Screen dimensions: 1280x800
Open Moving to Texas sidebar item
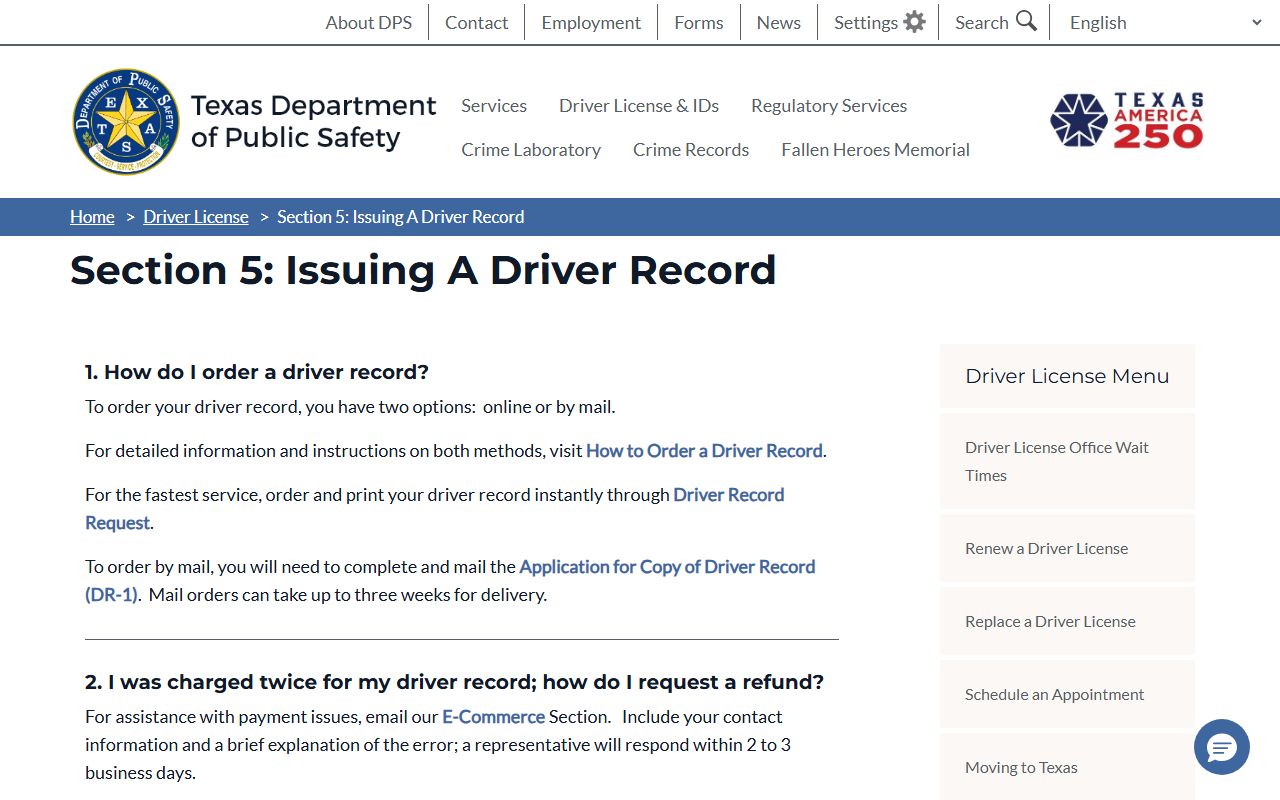tap(1067, 767)
